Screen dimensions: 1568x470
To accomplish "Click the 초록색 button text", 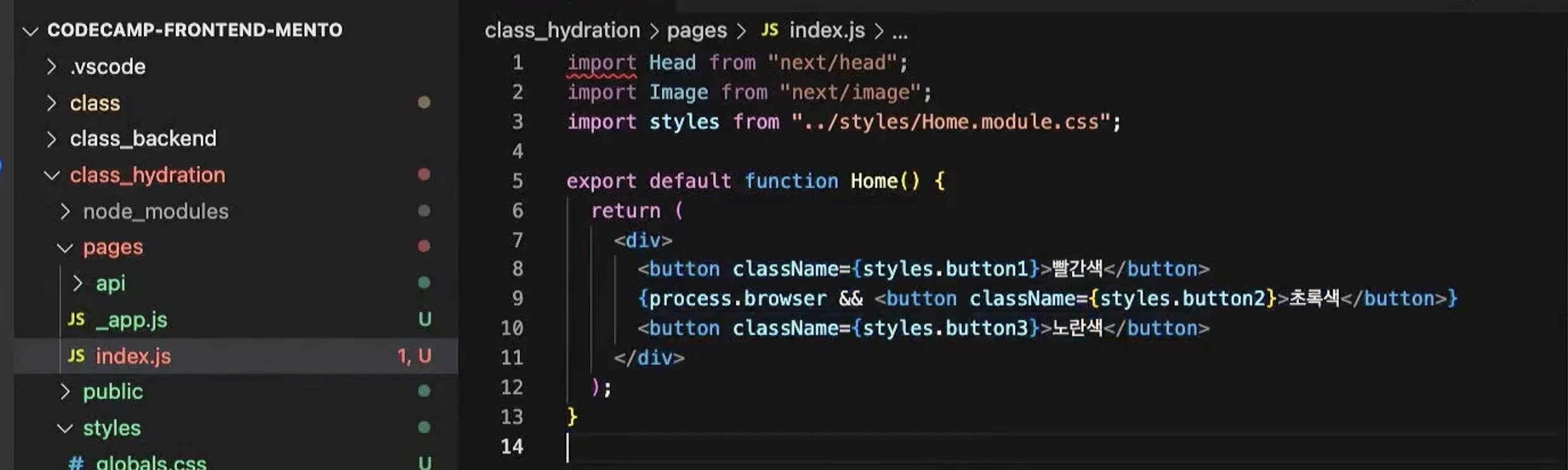I will pyautogui.click(x=1314, y=298).
